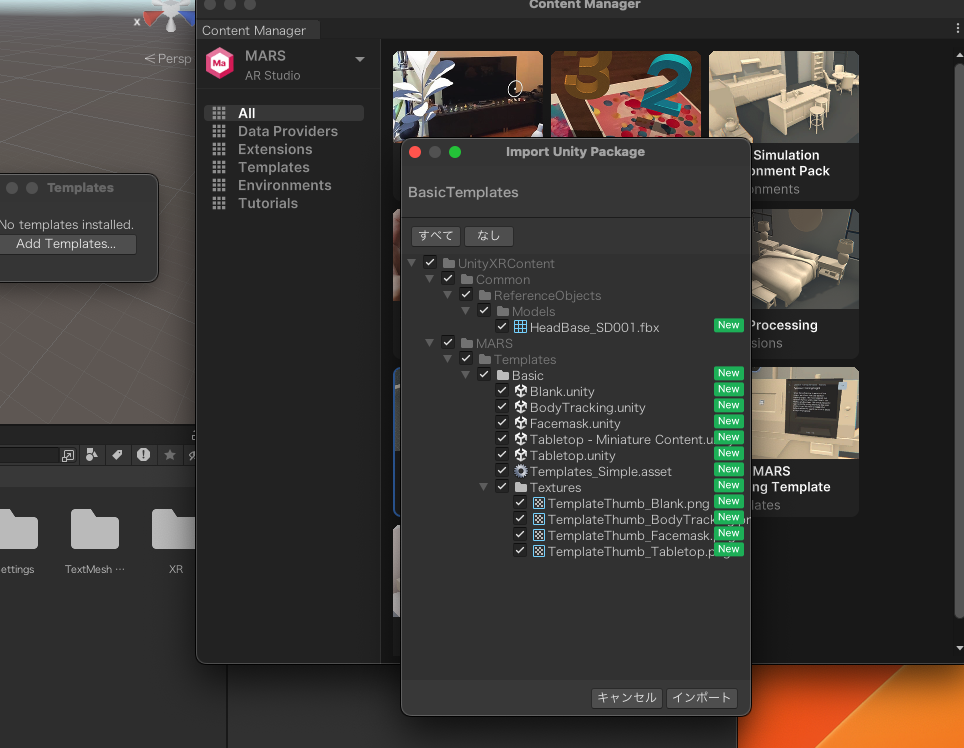Uncheck the Blank.unity checkbox
The height and width of the screenshot is (748, 964).
(502, 390)
